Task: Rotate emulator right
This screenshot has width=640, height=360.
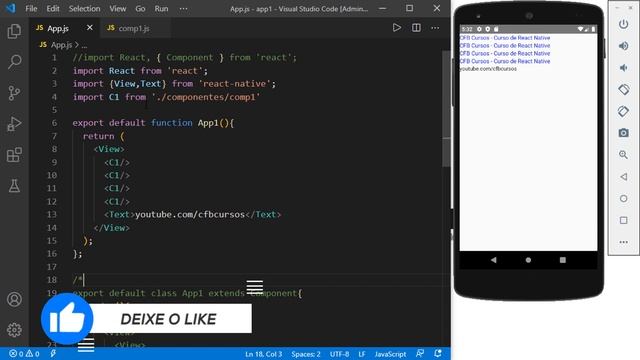Action: coord(623,111)
